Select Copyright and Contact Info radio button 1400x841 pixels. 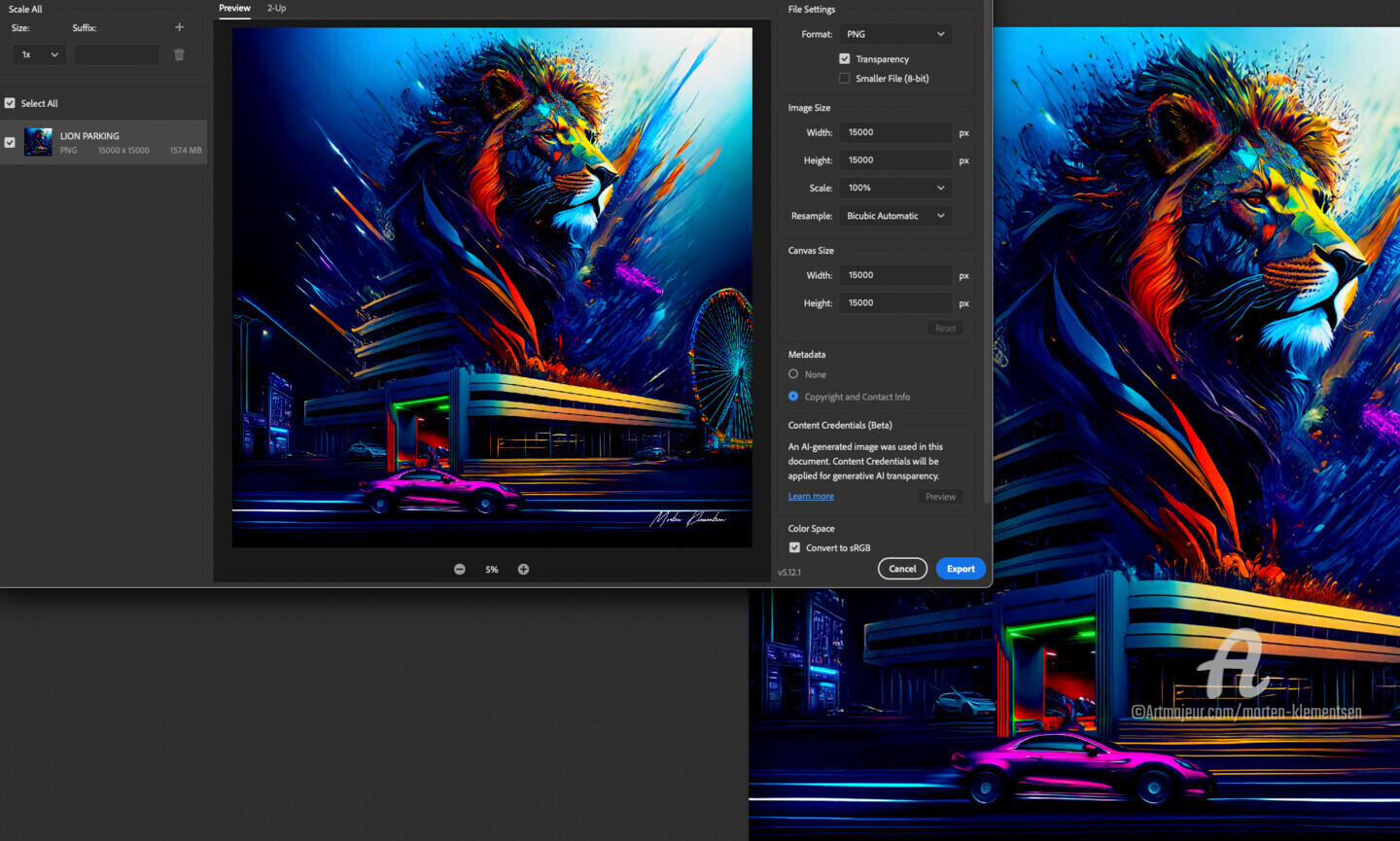[x=793, y=397]
